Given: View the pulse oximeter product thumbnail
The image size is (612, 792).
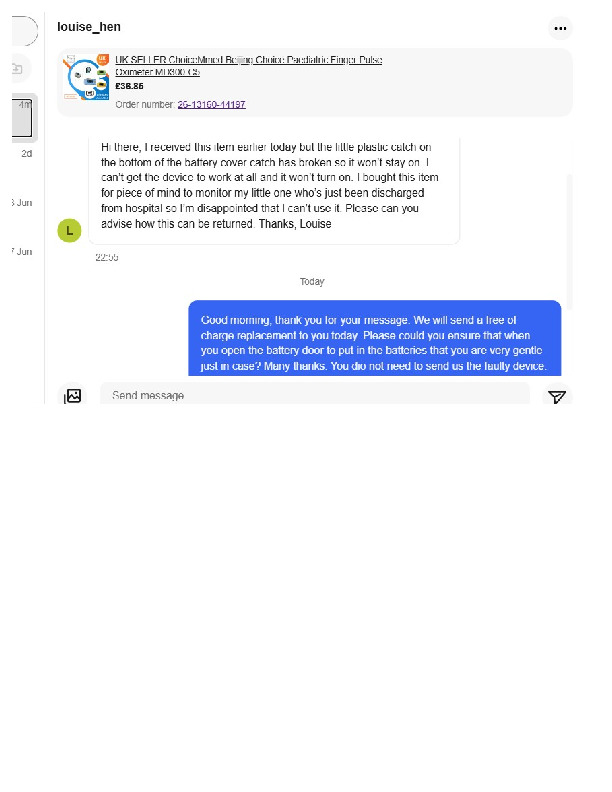Looking at the screenshot, I should click(x=86, y=77).
